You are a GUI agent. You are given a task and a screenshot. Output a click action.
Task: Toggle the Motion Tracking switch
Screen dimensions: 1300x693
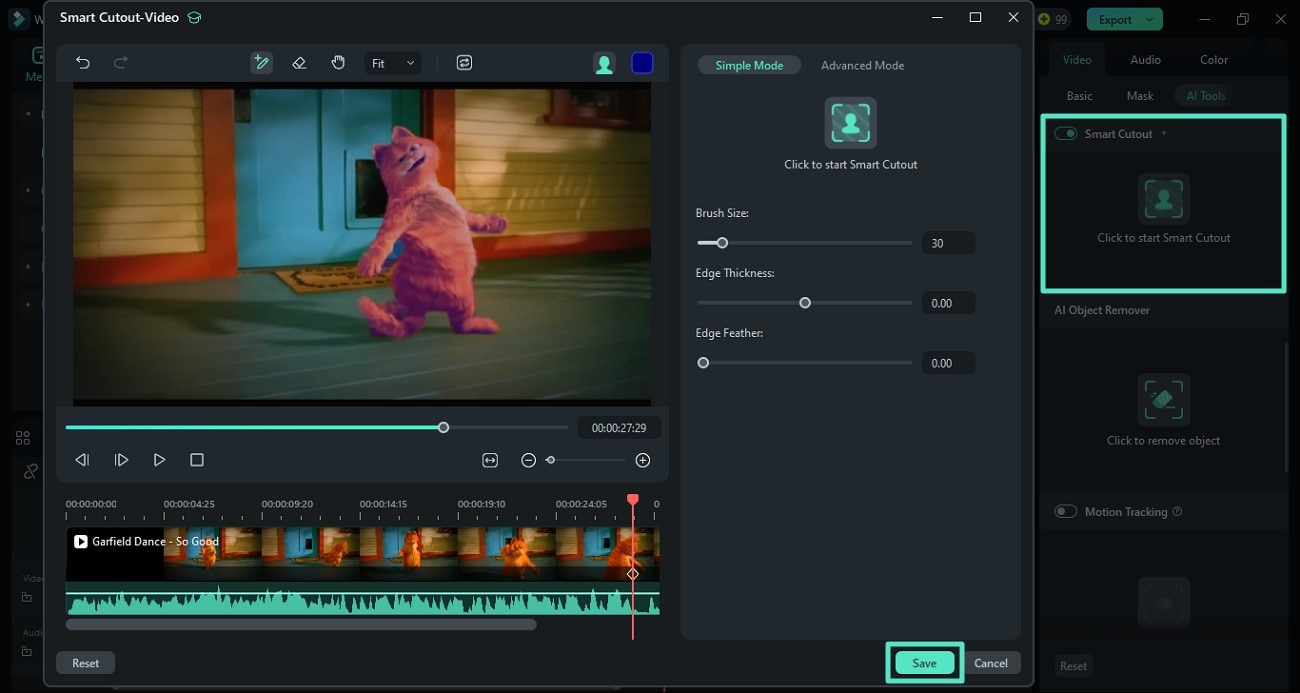1066,512
